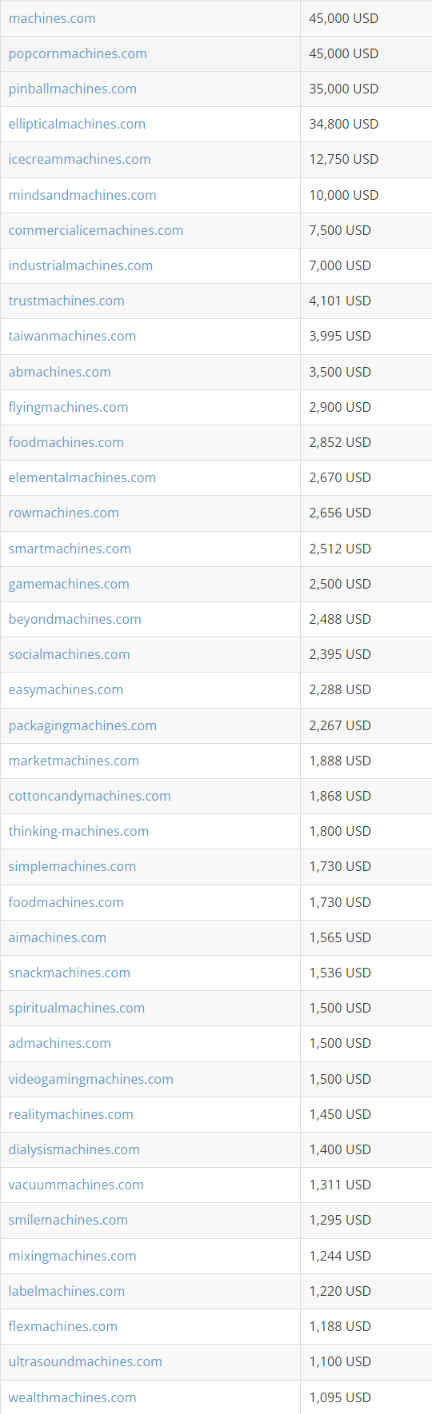Select cottoncandymachines.com link
The width and height of the screenshot is (432, 1414).
coord(89,796)
